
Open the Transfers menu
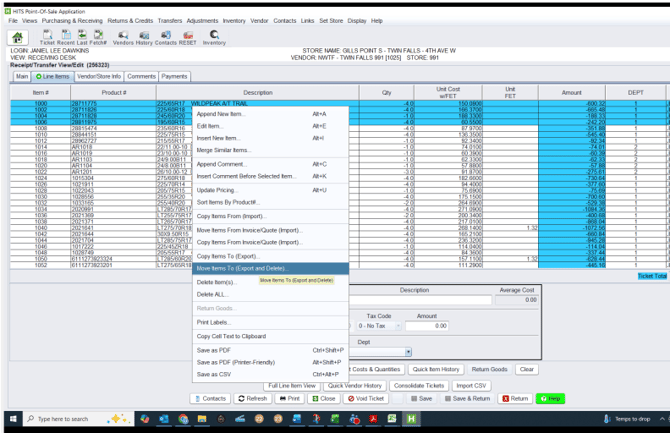point(170,21)
